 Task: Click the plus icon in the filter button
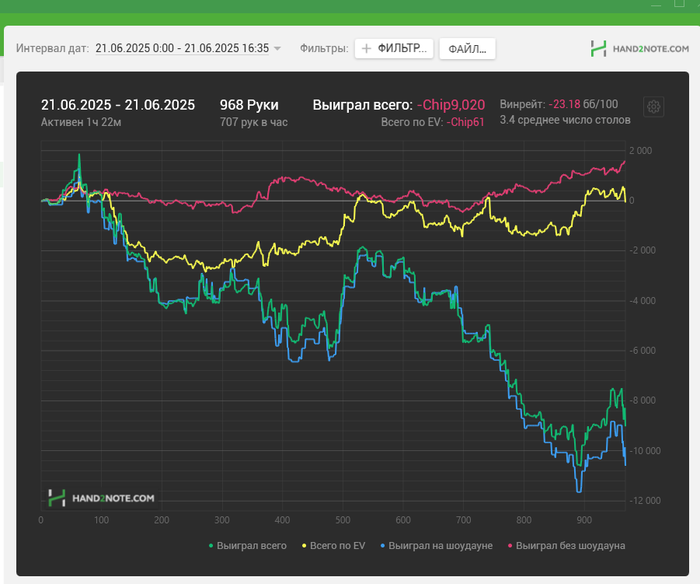tap(366, 48)
